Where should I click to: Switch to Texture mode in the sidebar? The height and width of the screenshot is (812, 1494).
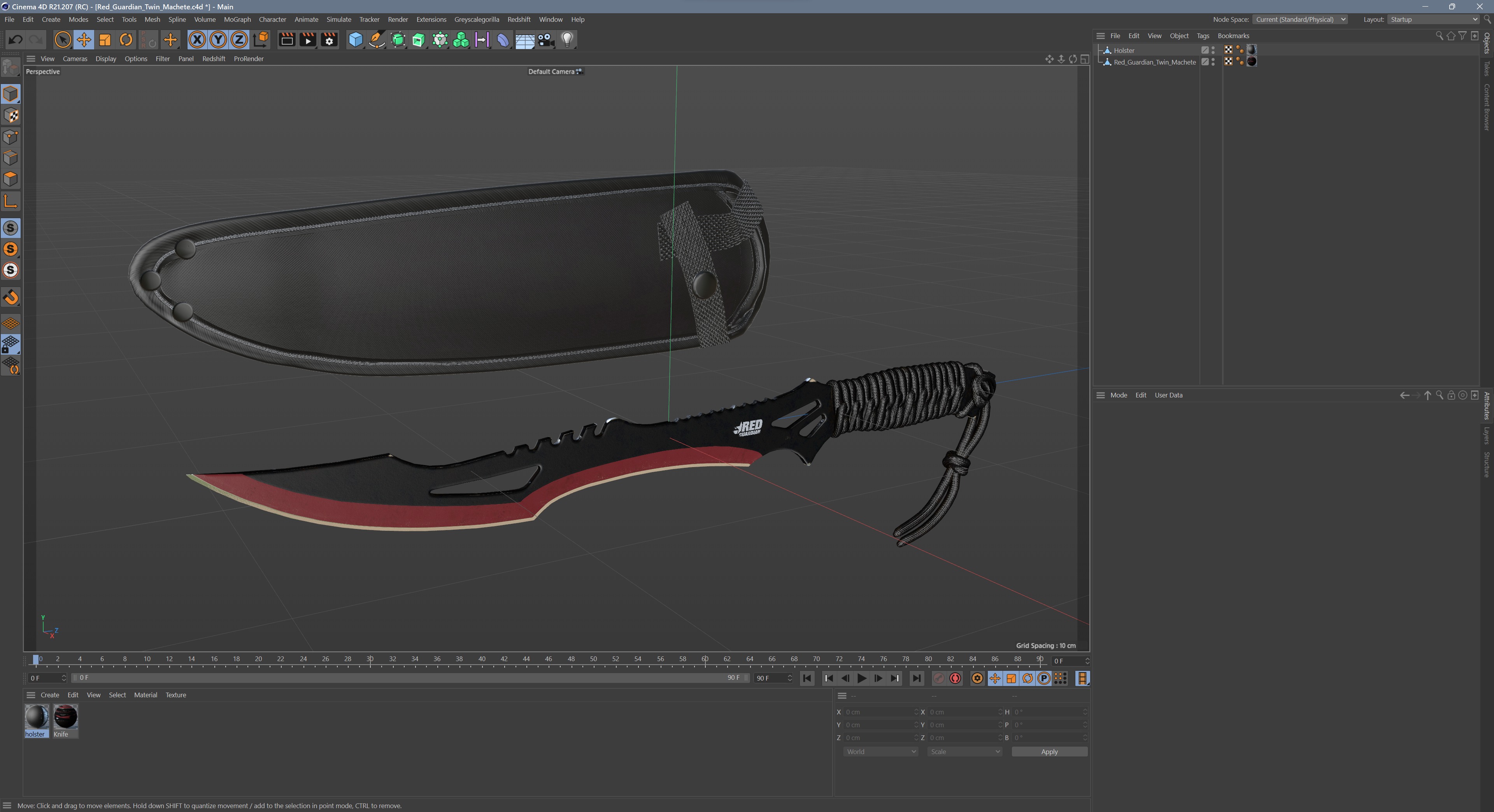11,115
